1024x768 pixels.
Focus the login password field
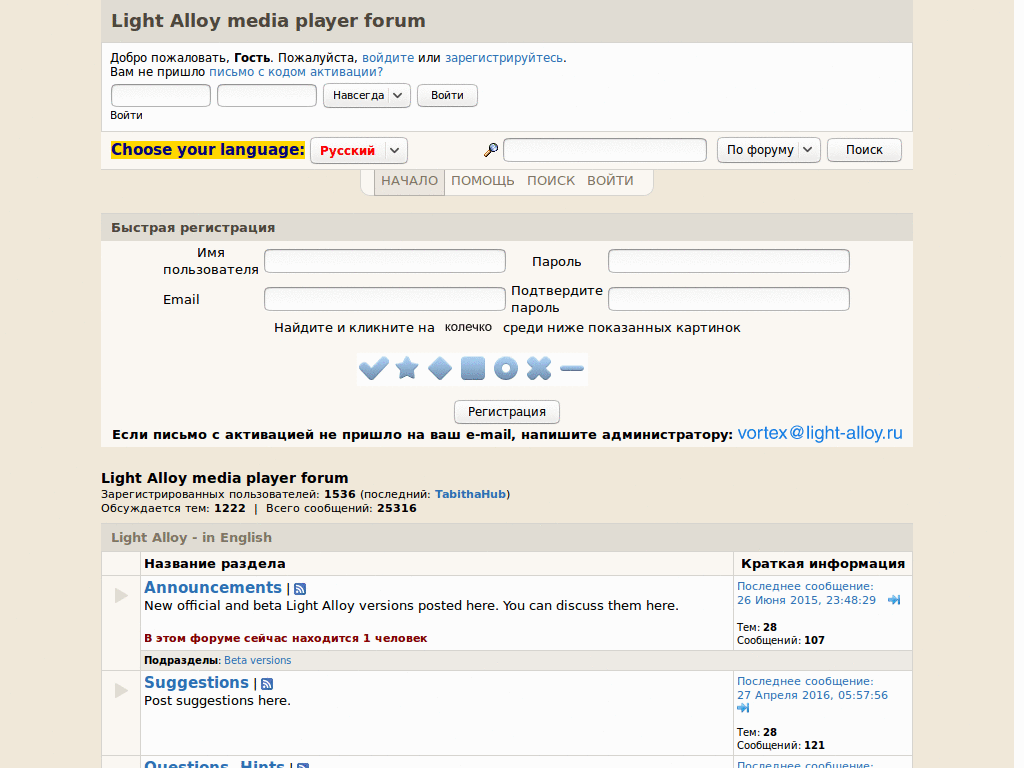267,95
